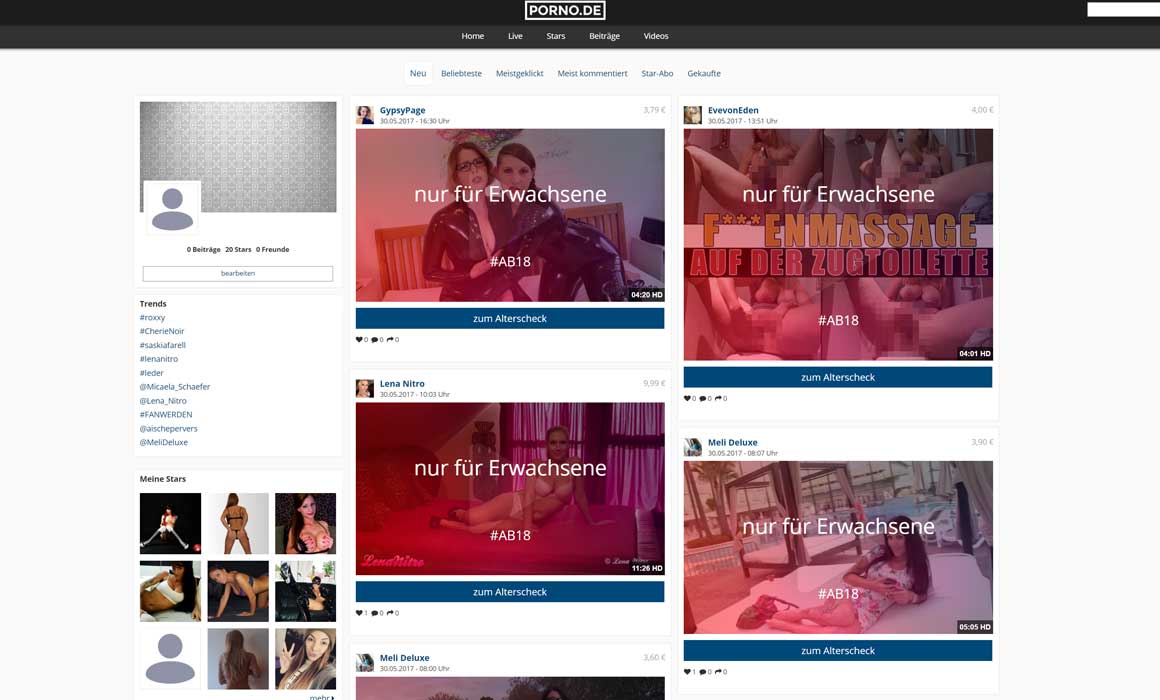
Task: Click share arrow icon under the EvevonEden post
Action: coord(719,399)
